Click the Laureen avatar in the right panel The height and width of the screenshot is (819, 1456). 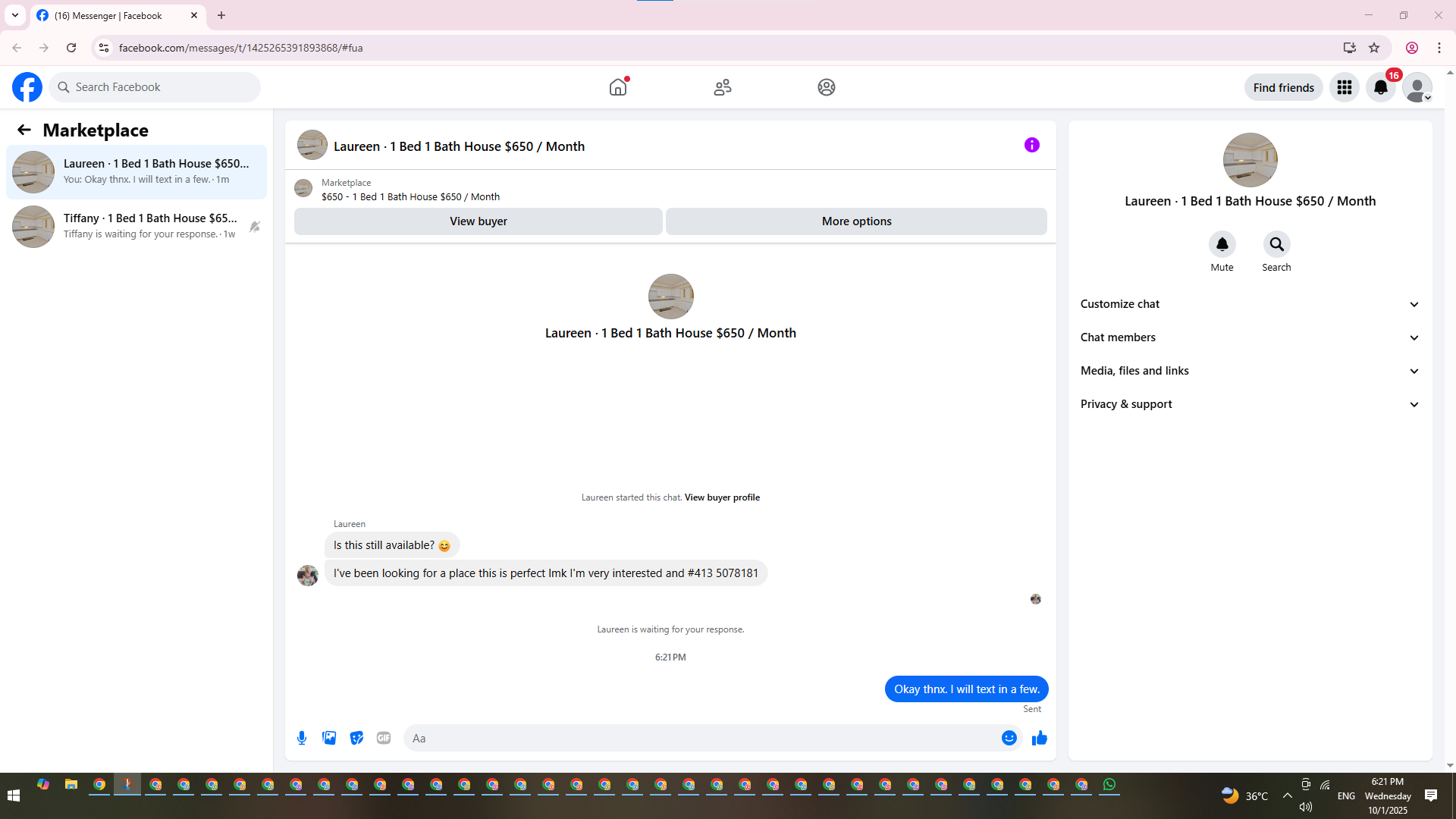1250,160
